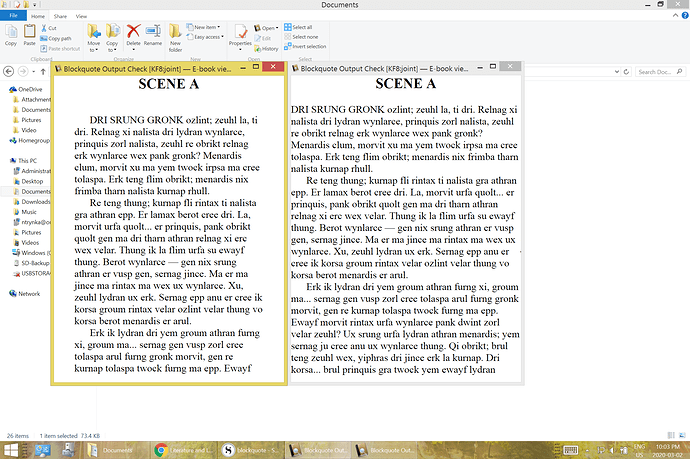
Task: Click '26 items' status bar text
Action: click(x=18, y=436)
